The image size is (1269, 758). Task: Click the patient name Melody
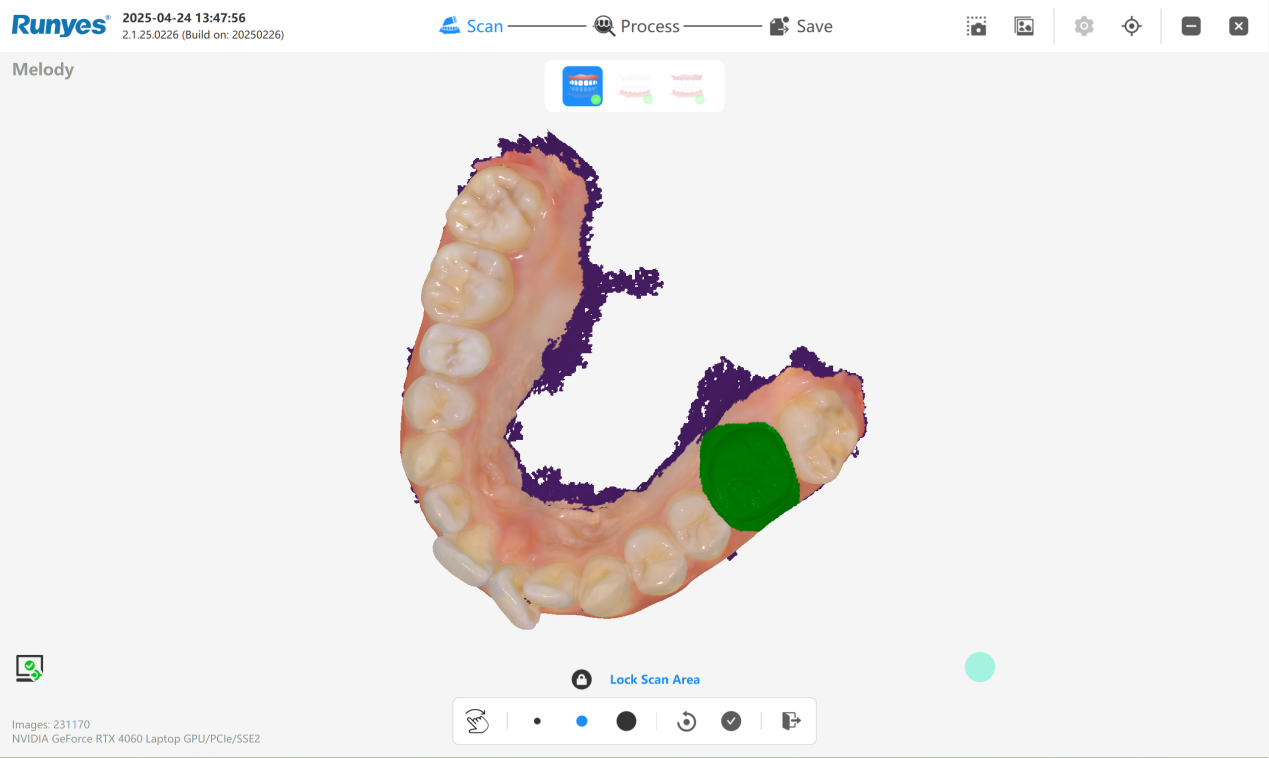click(43, 69)
